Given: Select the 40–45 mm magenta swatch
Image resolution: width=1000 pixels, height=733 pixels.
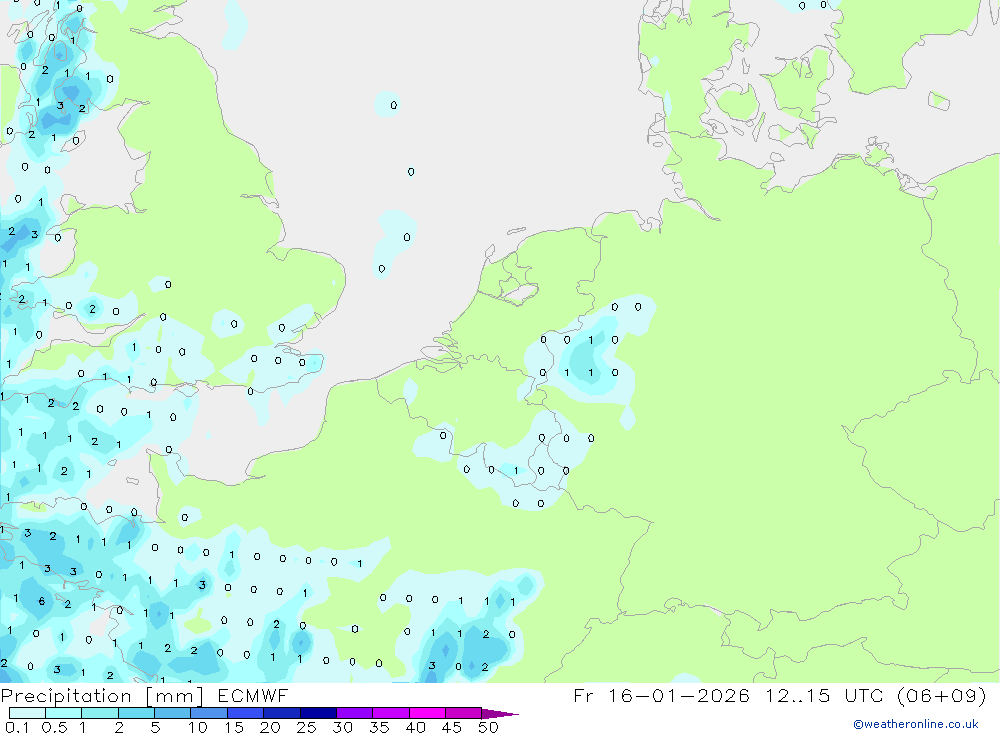Looking at the screenshot, I should pos(427,713).
